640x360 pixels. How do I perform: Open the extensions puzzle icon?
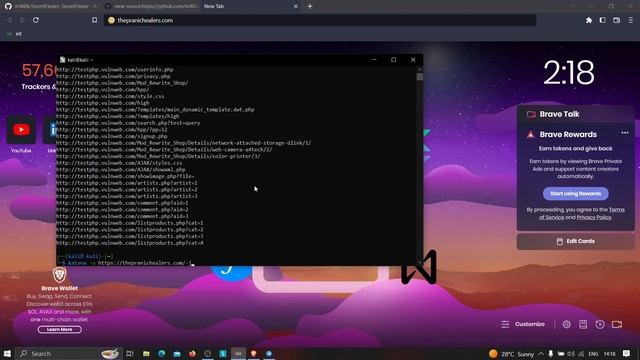(589, 20)
